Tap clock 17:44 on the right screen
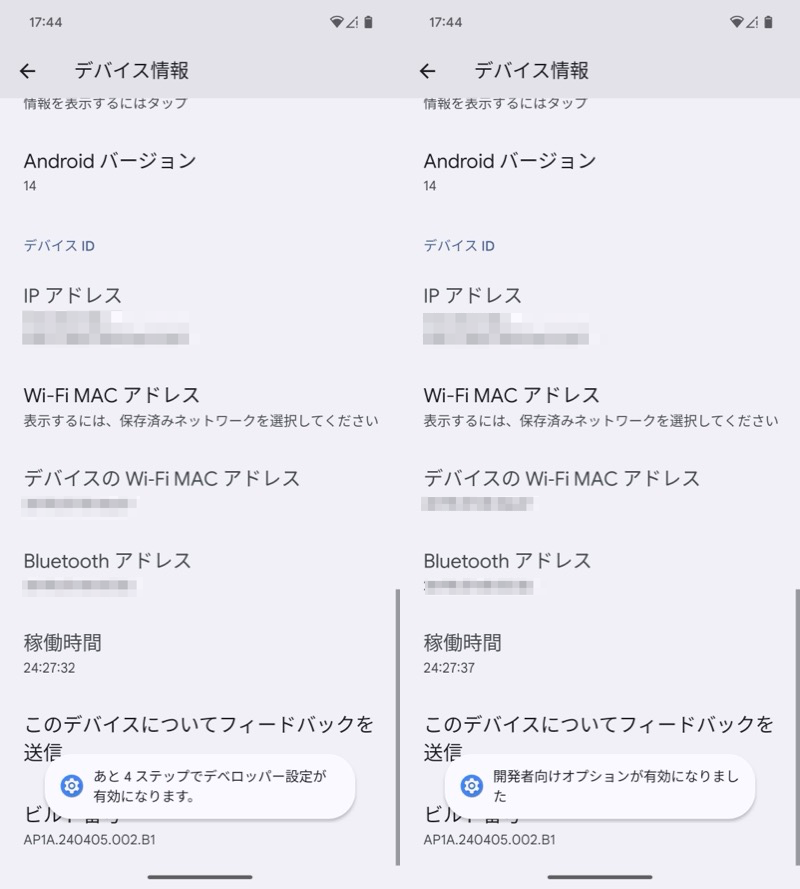This screenshot has width=800, height=889. coord(445,22)
